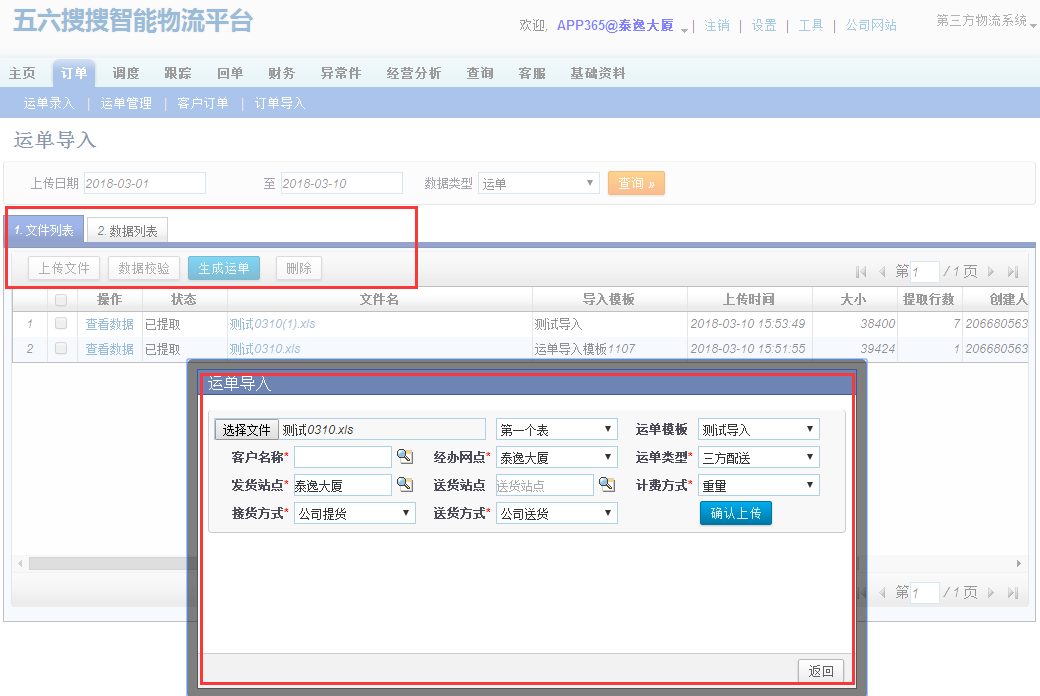The width and height of the screenshot is (1040, 696).
Task: Go to first page in top pager
Action: (861, 272)
